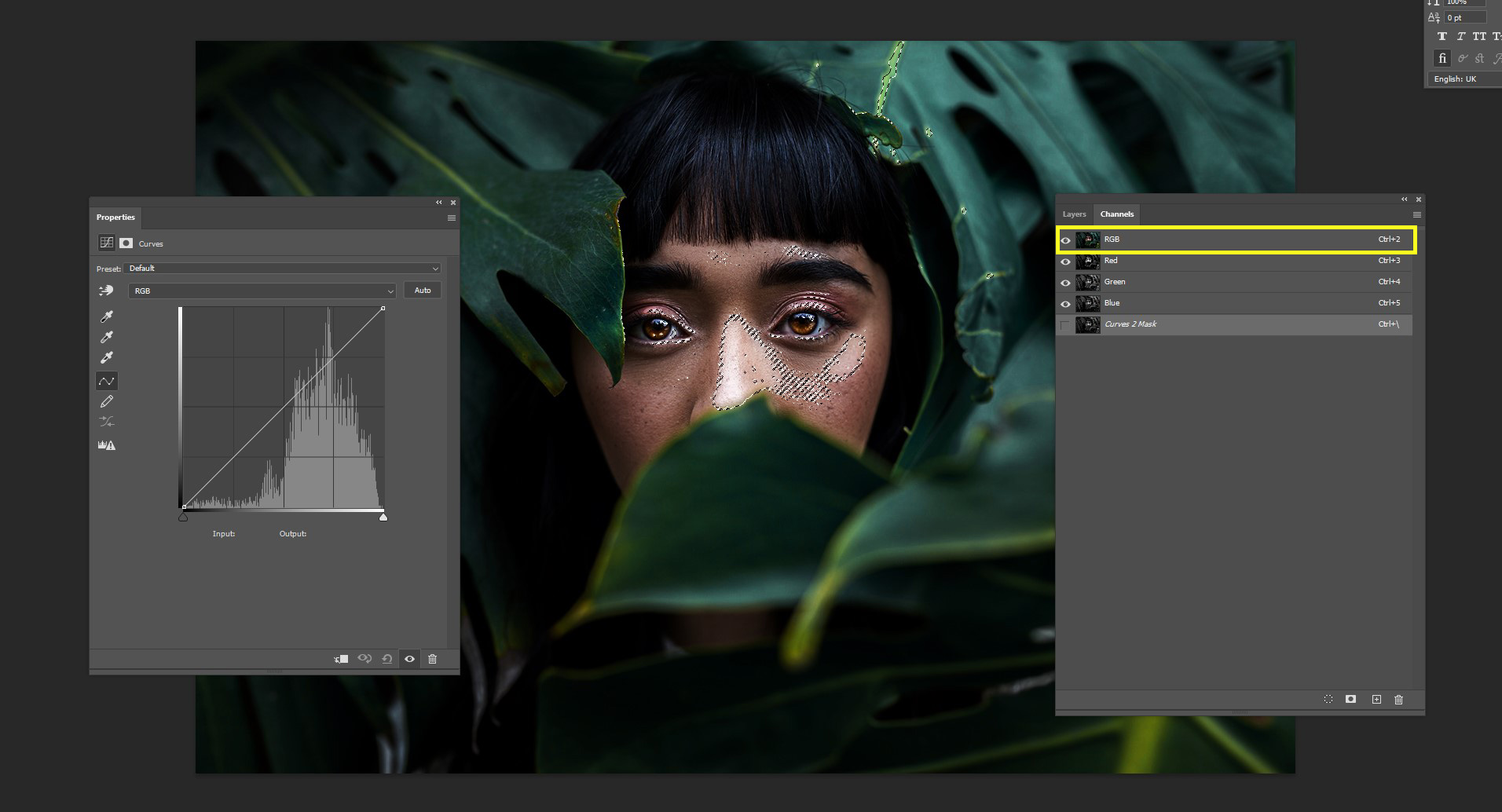Delete the current channel
The image size is (1502, 812).
(1398, 699)
